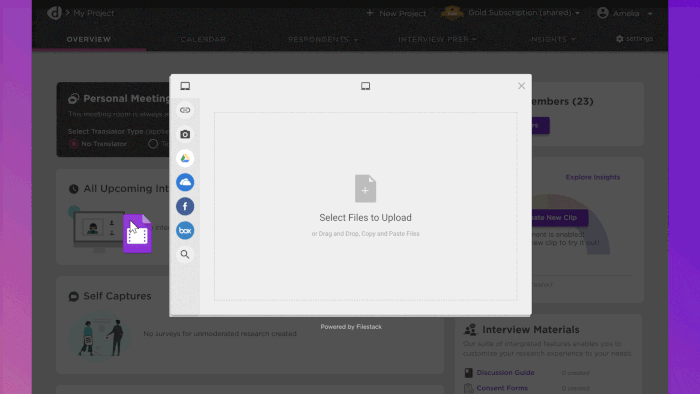Select Google Drive as upload source
The width and height of the screenshot is (700, 394).
click(x=185, y=158)
